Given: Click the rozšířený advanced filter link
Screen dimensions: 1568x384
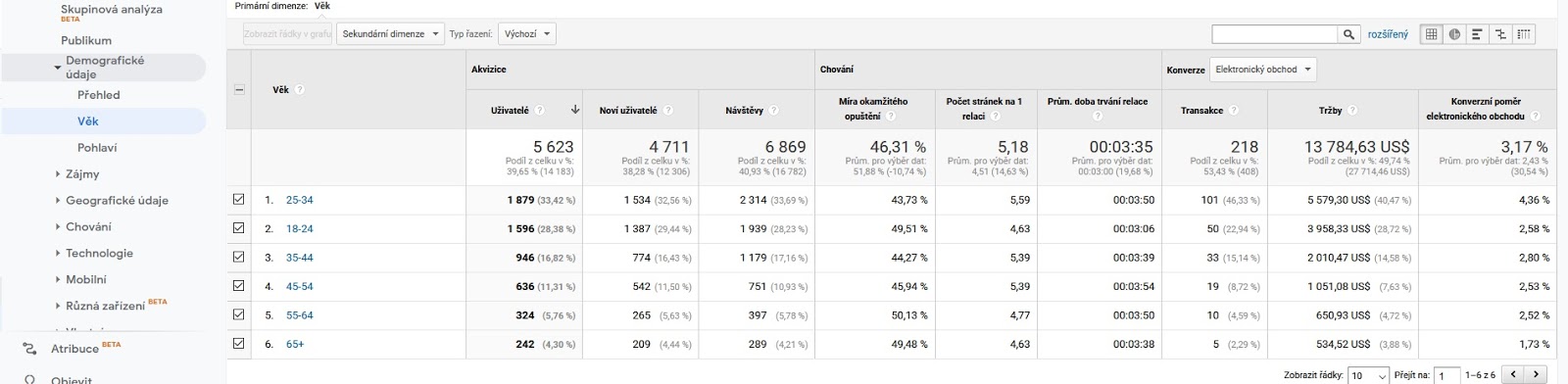Looking at the screenshot, I should click(x=1388, y=34).
